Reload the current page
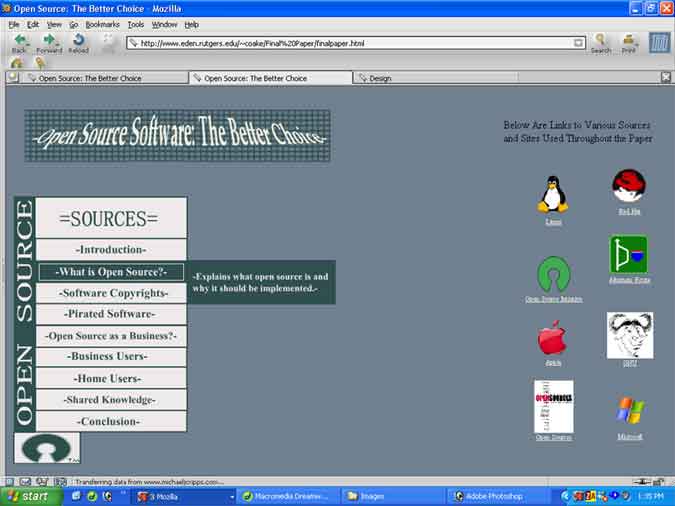The width and height of the screenshot is (675, 506). pyautogui.click(x=79, y=42)
